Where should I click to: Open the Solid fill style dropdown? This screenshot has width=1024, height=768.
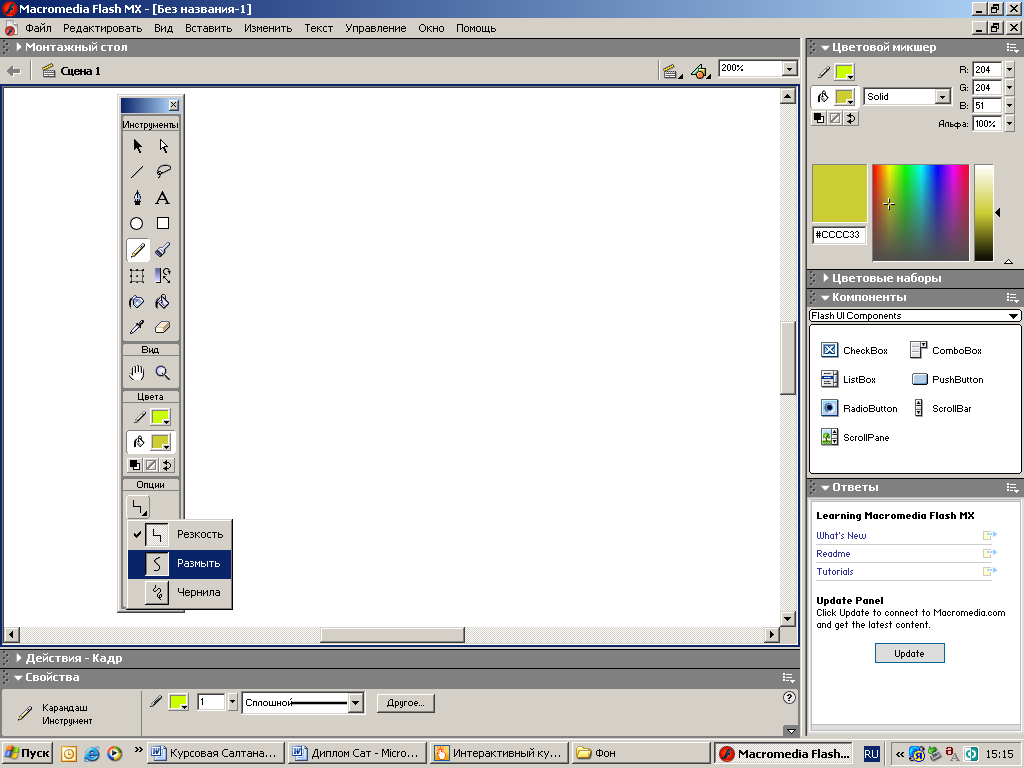point(942,97)
